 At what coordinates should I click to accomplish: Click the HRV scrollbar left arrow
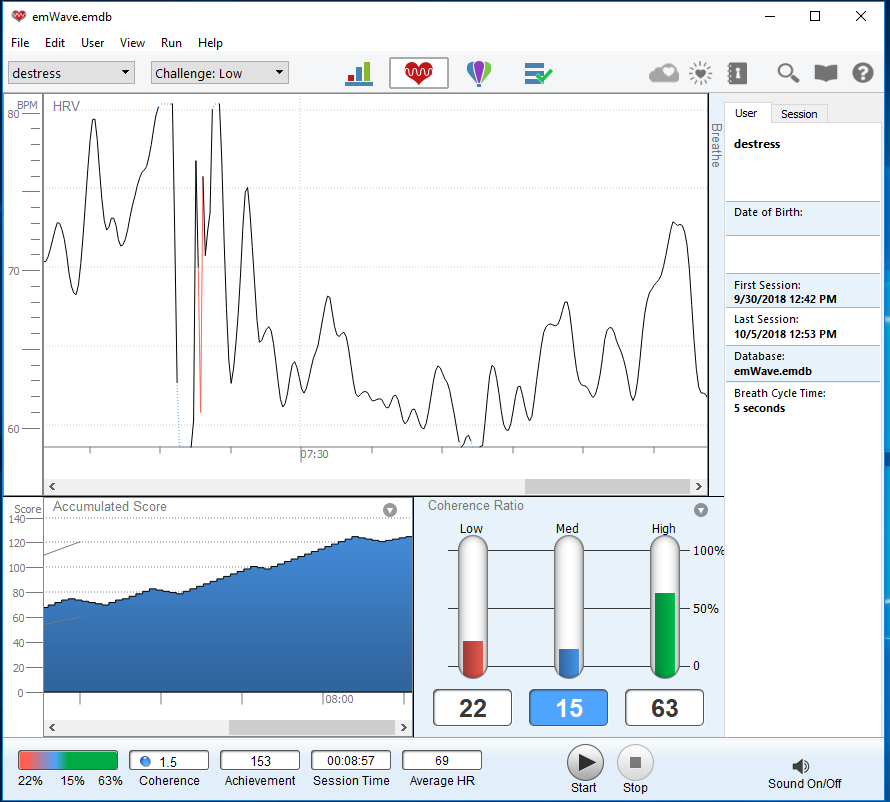point(52,486)
